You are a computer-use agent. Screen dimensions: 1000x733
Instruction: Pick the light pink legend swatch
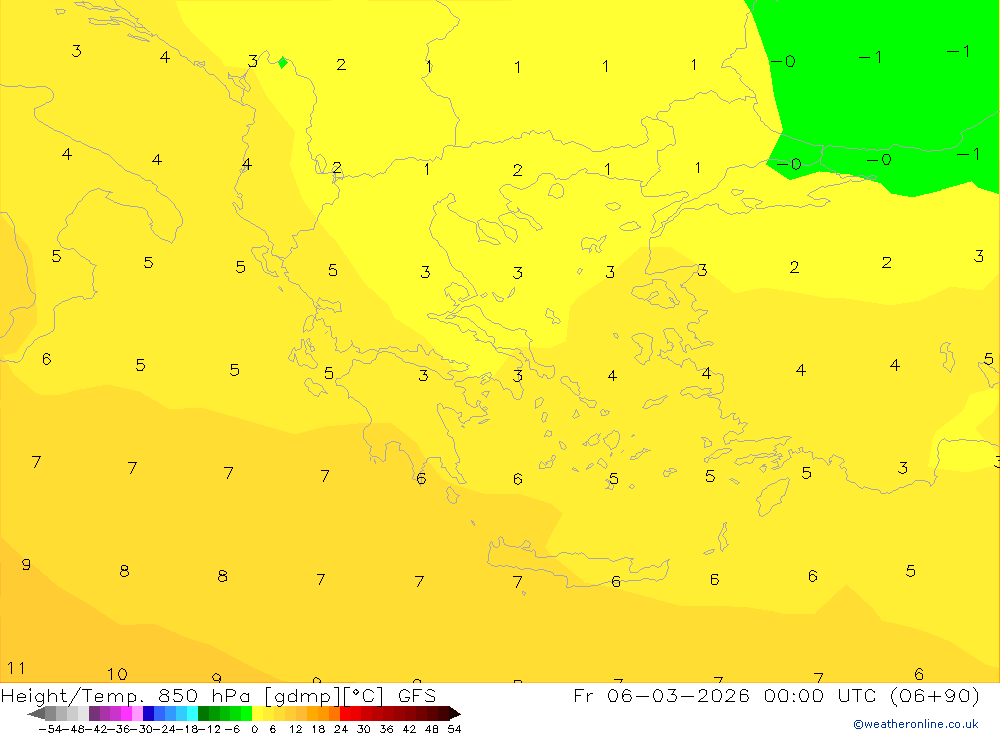(137, 714)
